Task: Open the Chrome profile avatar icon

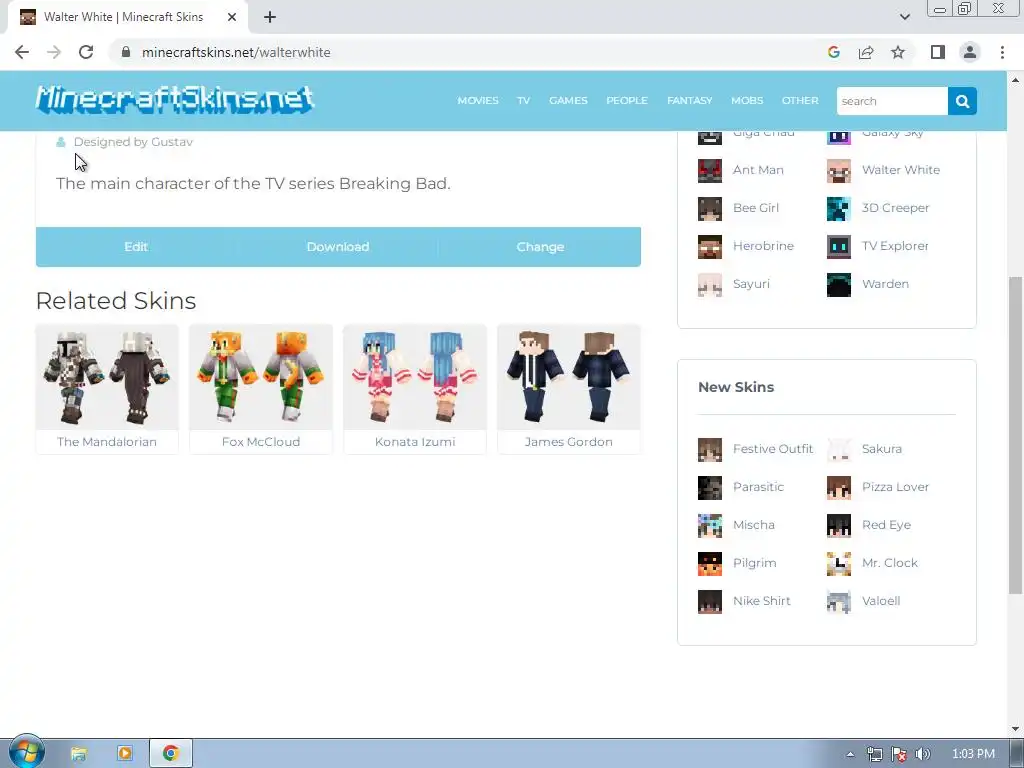Action: coord(970,52)
